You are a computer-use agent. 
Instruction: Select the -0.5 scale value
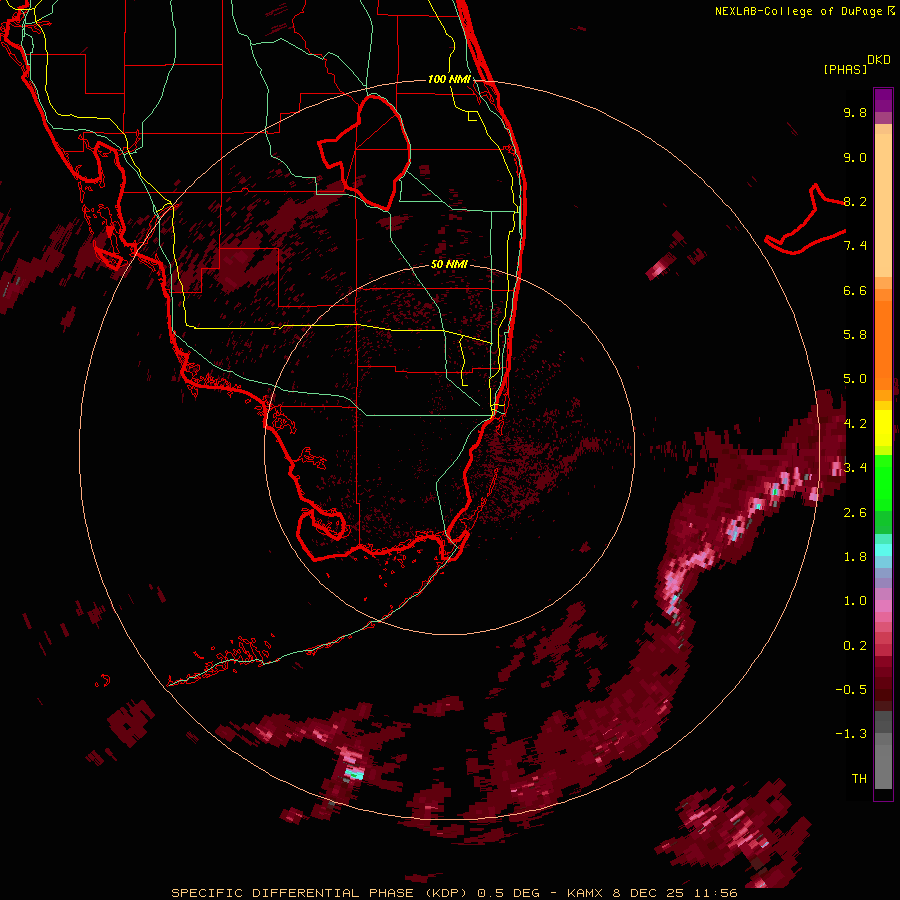pos(851,690)
